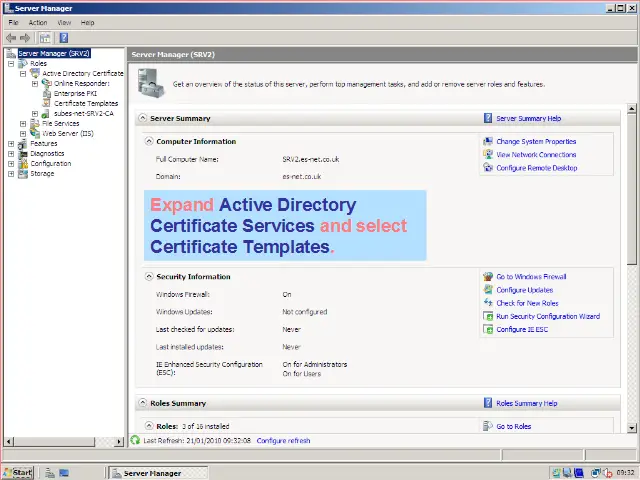640x480 pixels.
Task: Open the Help menu
Action: pyautogui.click(x=87, y=22)
